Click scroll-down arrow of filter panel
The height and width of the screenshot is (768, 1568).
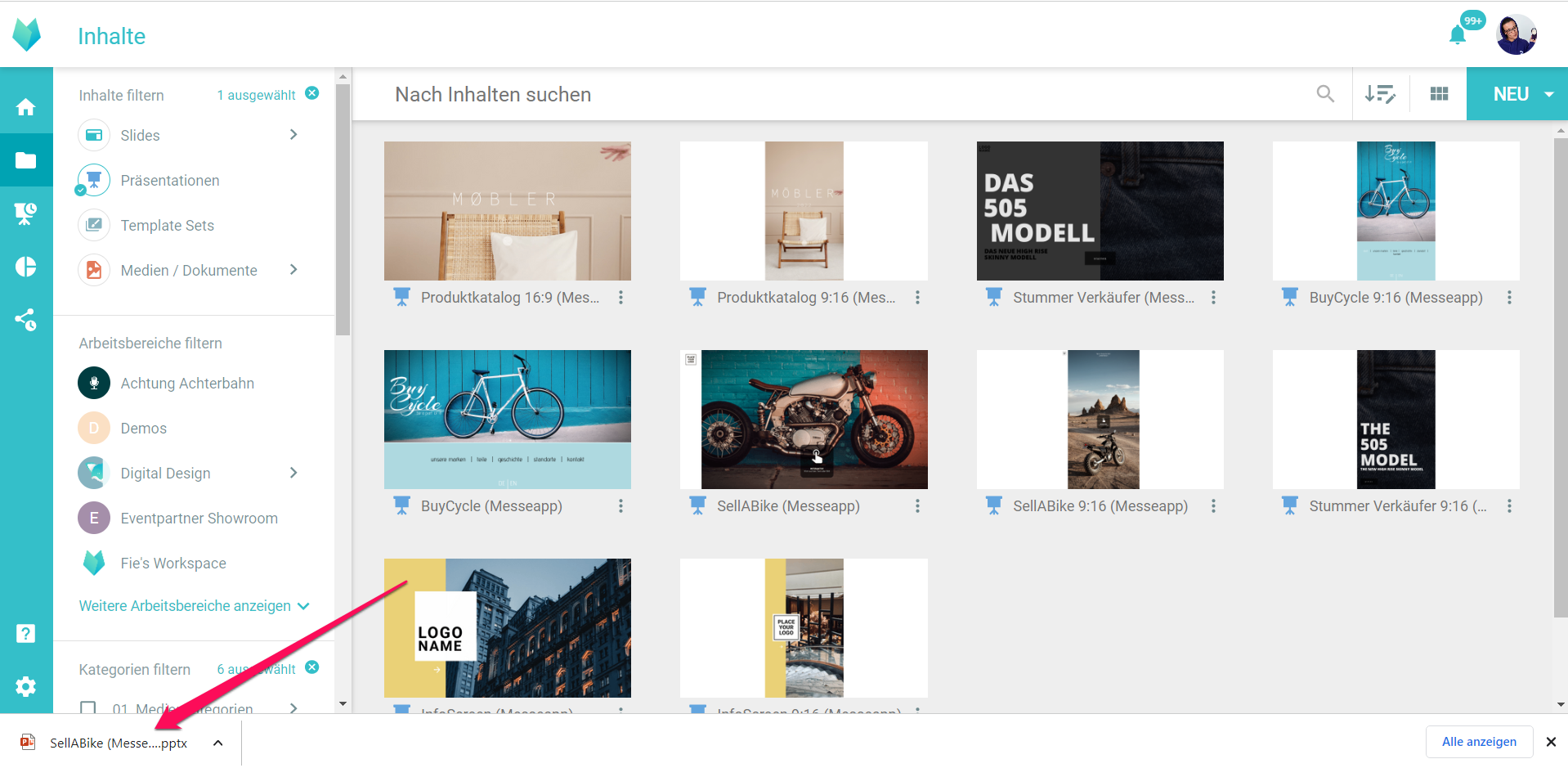coord(343,703)
